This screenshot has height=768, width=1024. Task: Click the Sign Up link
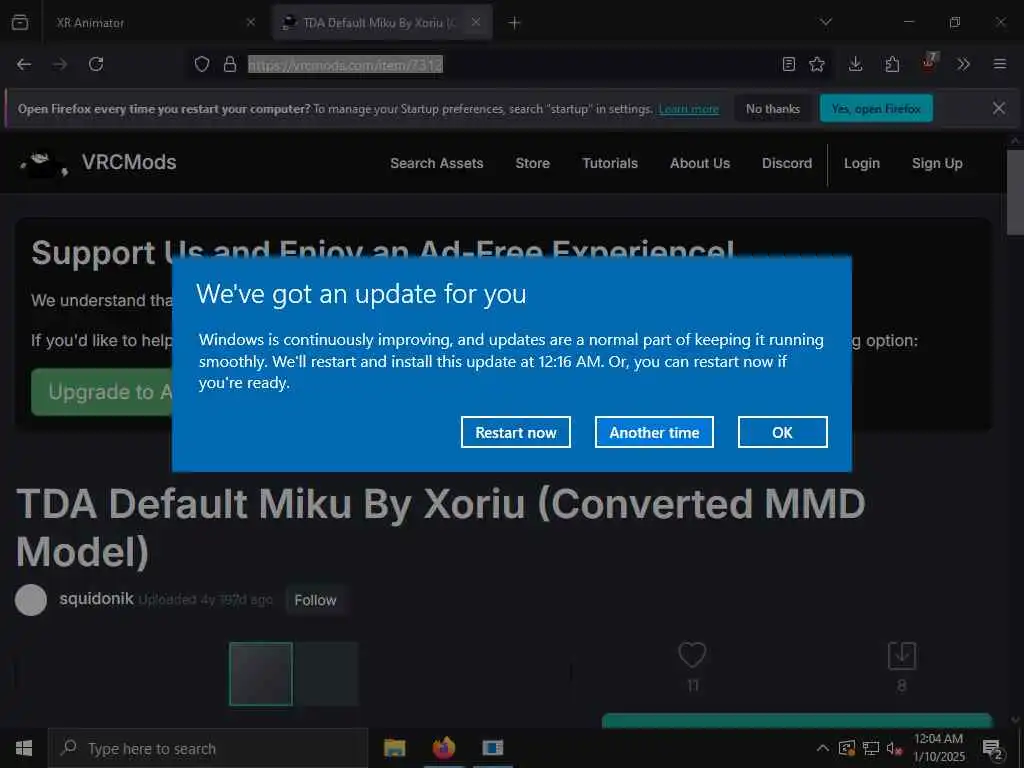coord(936,163)
